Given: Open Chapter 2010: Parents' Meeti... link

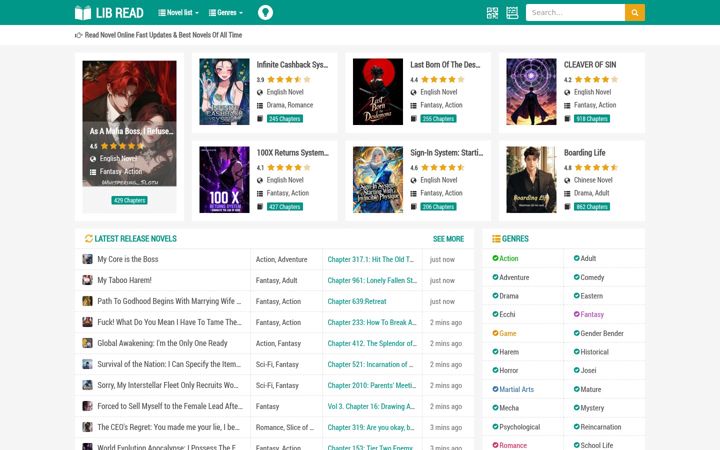Looking at the screenshot, I should [x=371, y=386].
